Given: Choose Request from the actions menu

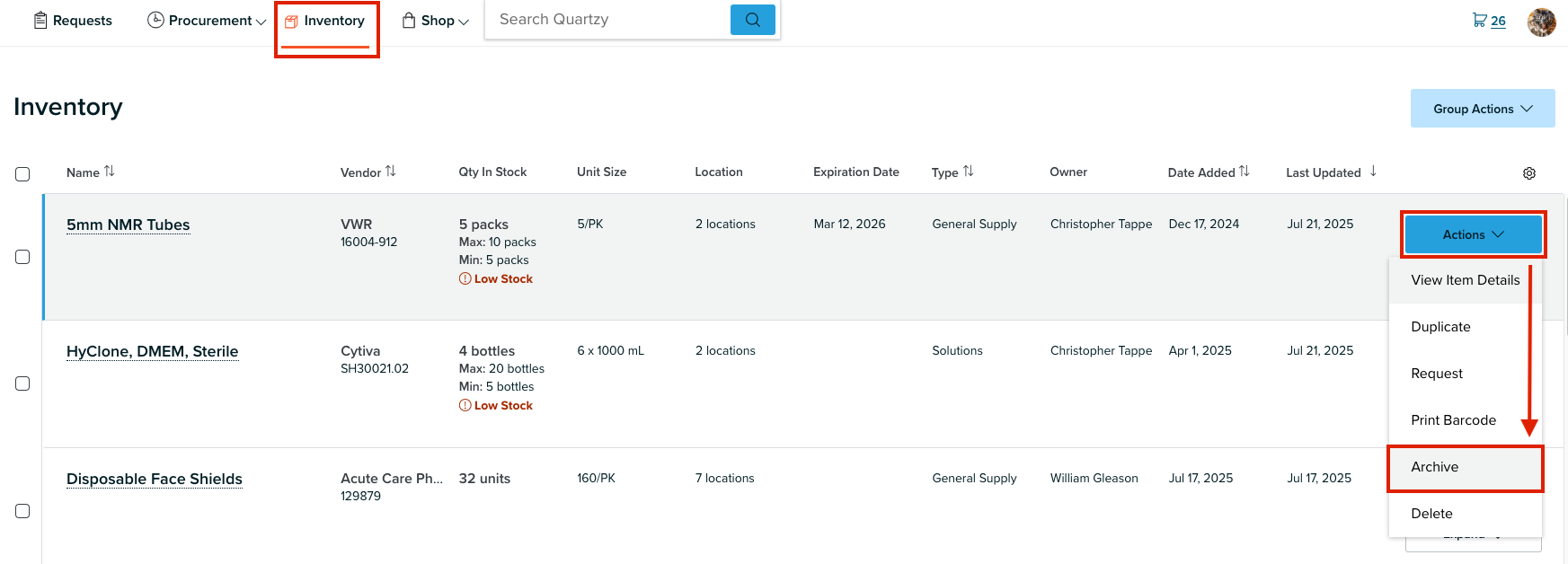Looking at the screenshot, I should pyautogui.click(x=1466, y=374).
